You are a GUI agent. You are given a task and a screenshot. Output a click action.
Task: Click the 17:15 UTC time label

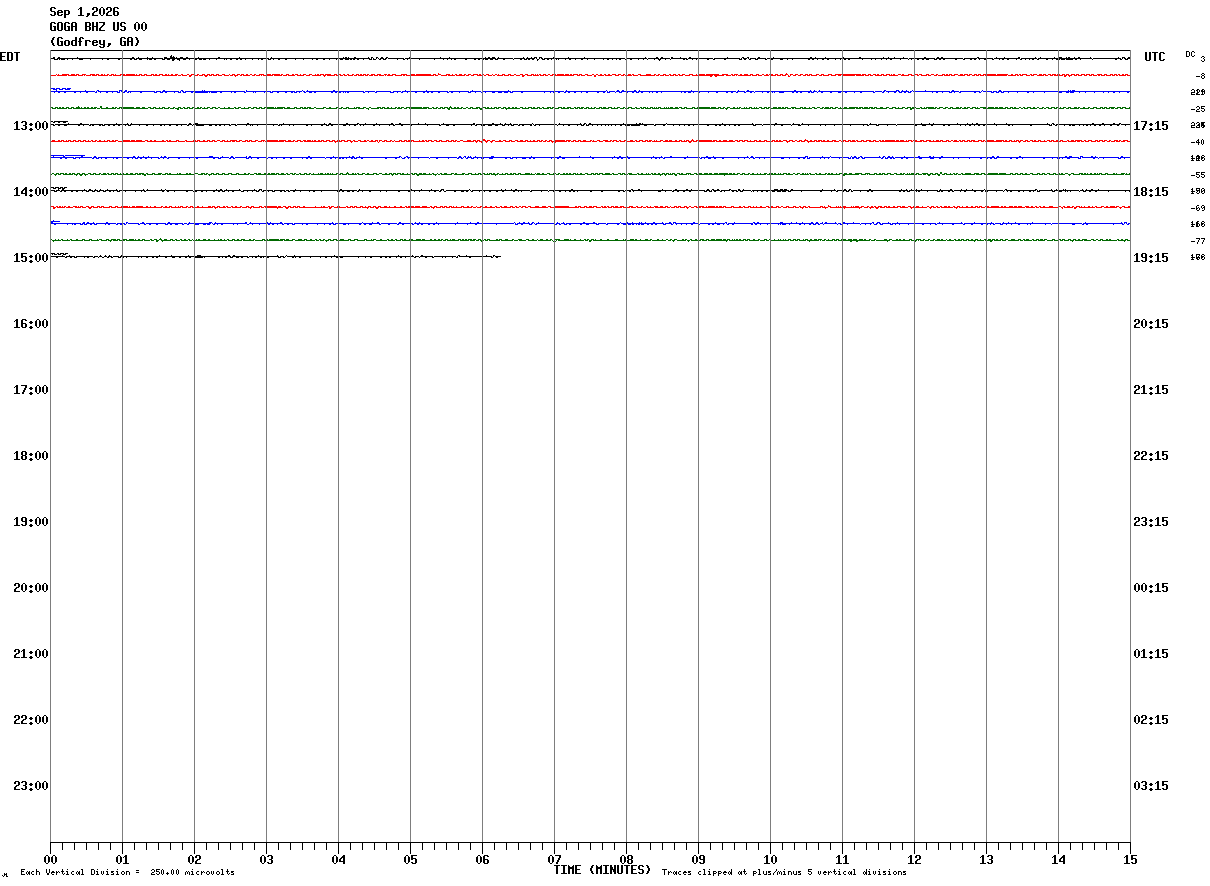1151,126
